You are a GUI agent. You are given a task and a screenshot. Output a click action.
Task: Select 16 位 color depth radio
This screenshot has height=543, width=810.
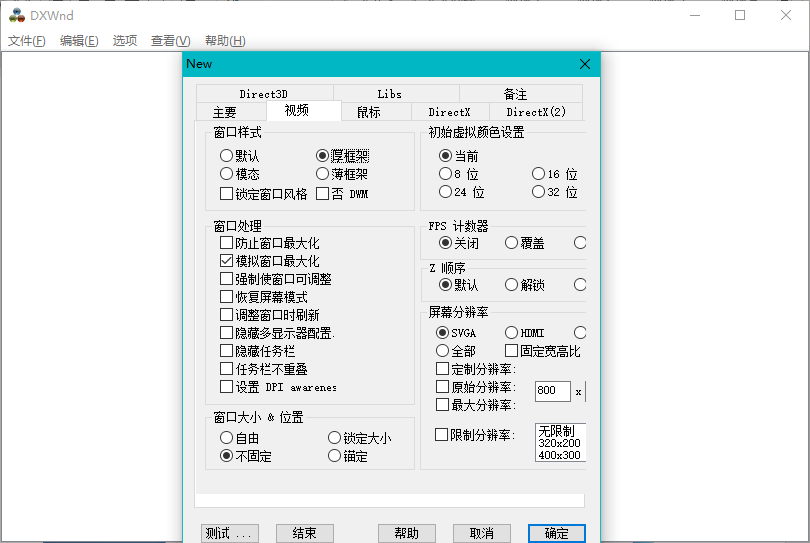click(538, 174)
